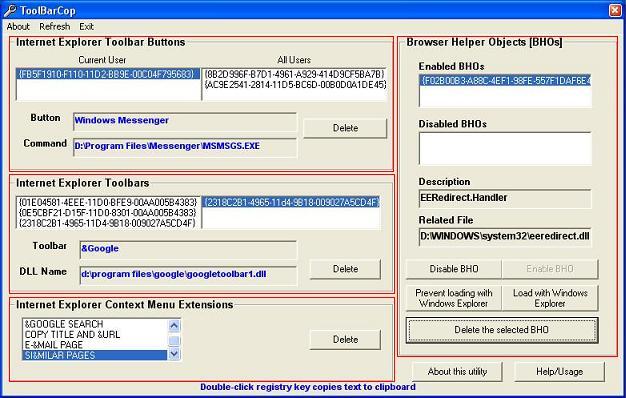Viewport: 626px width, 398px height.
Task: Select All Users key {AC9E2541-2814-11D5-BC6D-00B0D0A1DE45}
Action: (295, 84)
